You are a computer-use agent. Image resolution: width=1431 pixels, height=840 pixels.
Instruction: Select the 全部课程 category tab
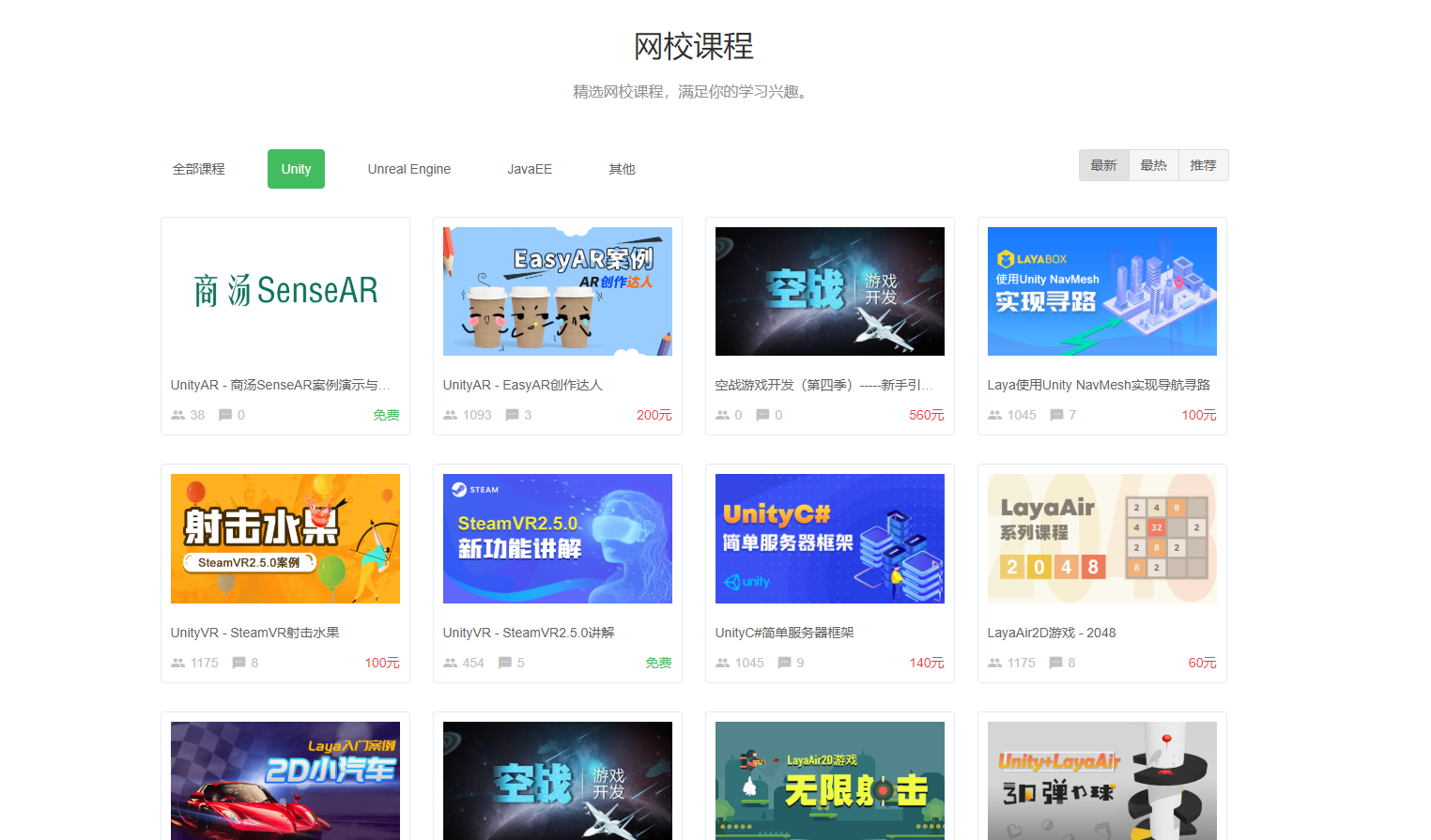199,169
